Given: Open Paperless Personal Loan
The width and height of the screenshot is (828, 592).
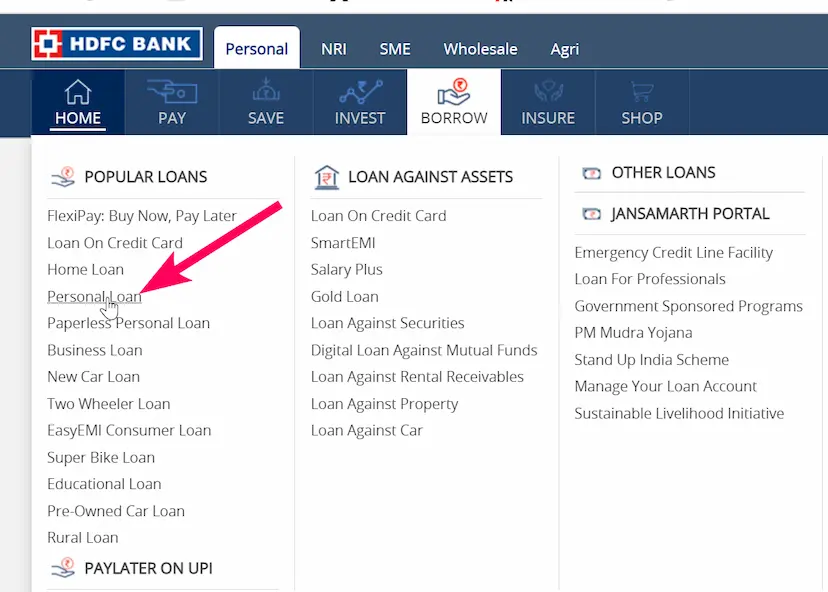Looking at the screenshot, I should pos(128,323).
